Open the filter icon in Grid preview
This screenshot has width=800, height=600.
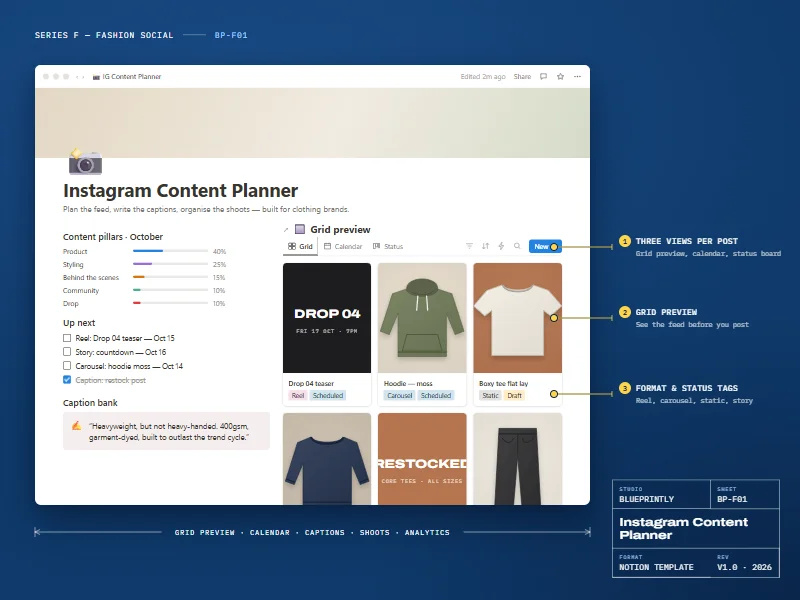click(x=469, y=246)
